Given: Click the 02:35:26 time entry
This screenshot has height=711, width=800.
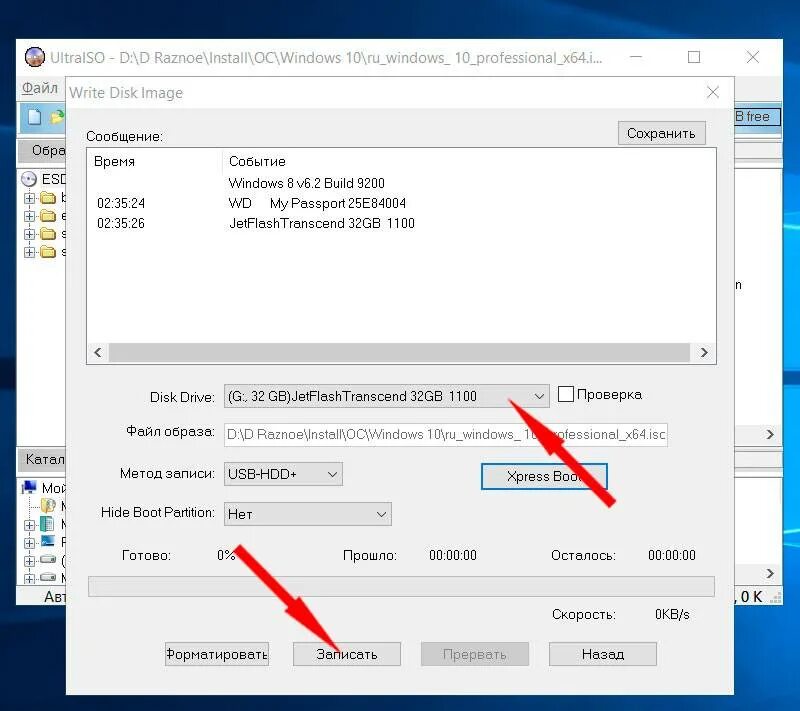Looking at the screenshot, I should (121, 223).
